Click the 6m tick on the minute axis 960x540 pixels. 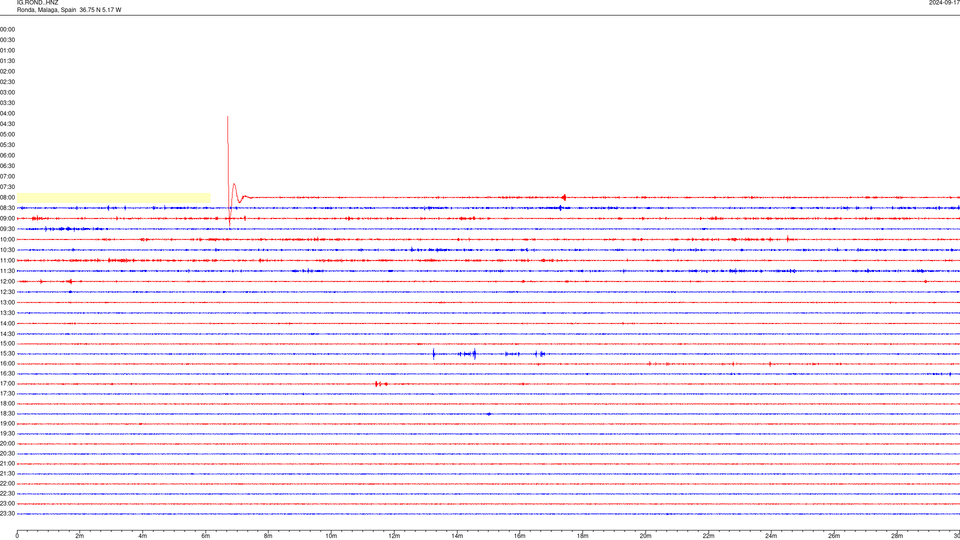[206, 536]
